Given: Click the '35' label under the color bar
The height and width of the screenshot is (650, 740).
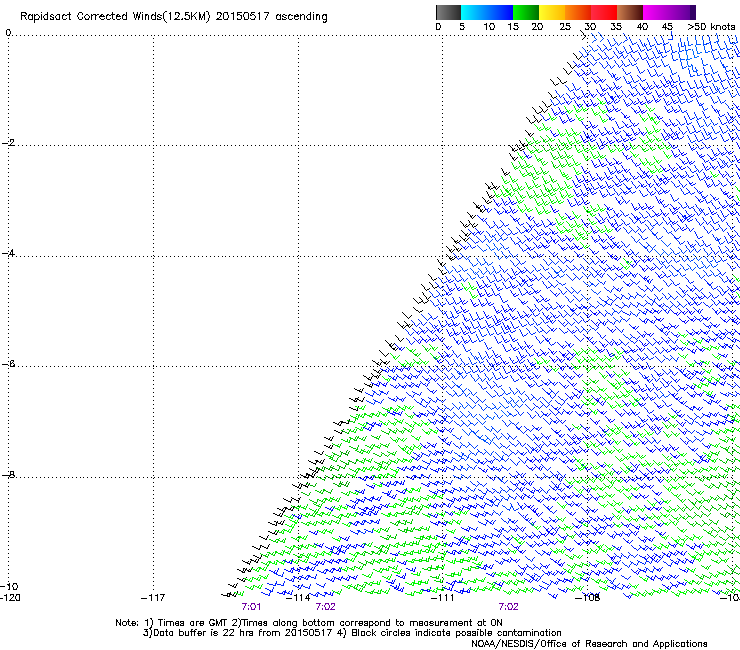Looking at the screenshot, I should click(616, 27).
